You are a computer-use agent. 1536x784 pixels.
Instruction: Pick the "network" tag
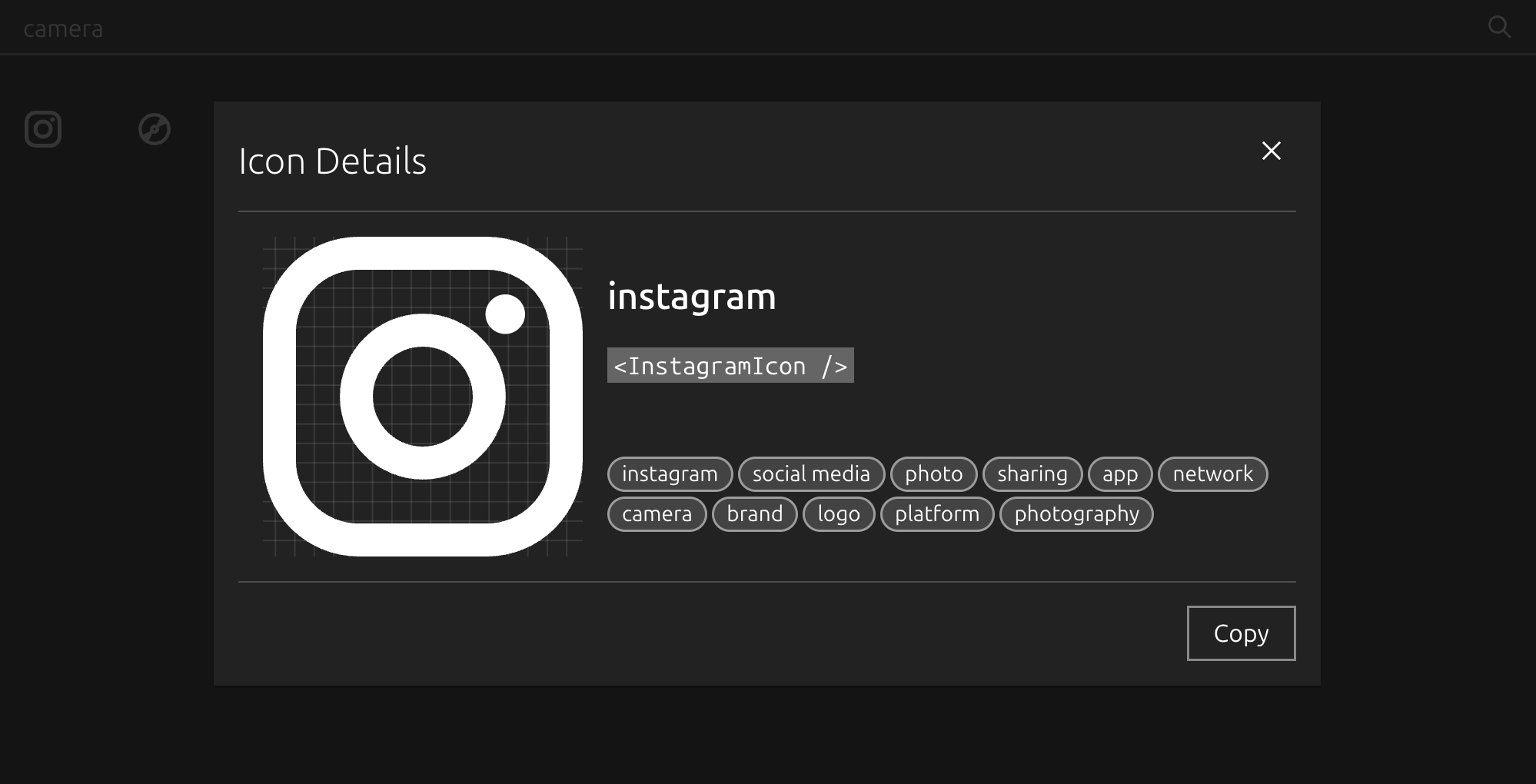(x=1212, y=474)
